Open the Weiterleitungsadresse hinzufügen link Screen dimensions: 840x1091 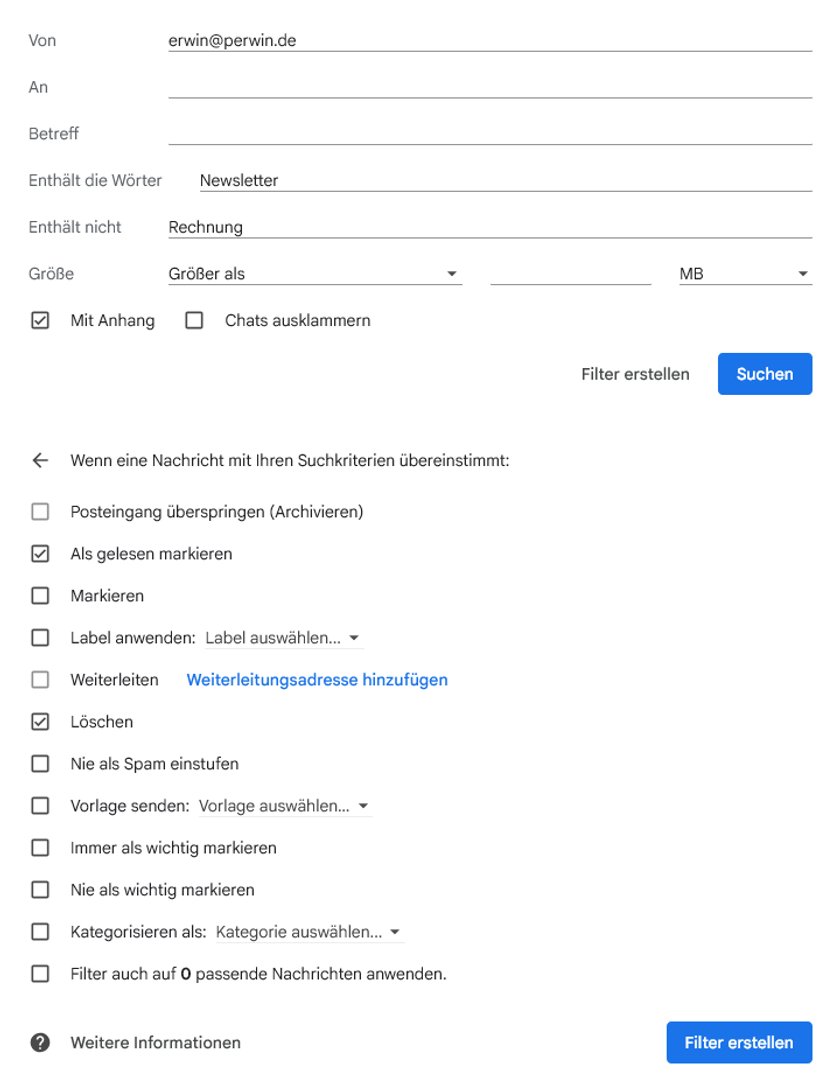pyautogui.click(x=316, y=679)
